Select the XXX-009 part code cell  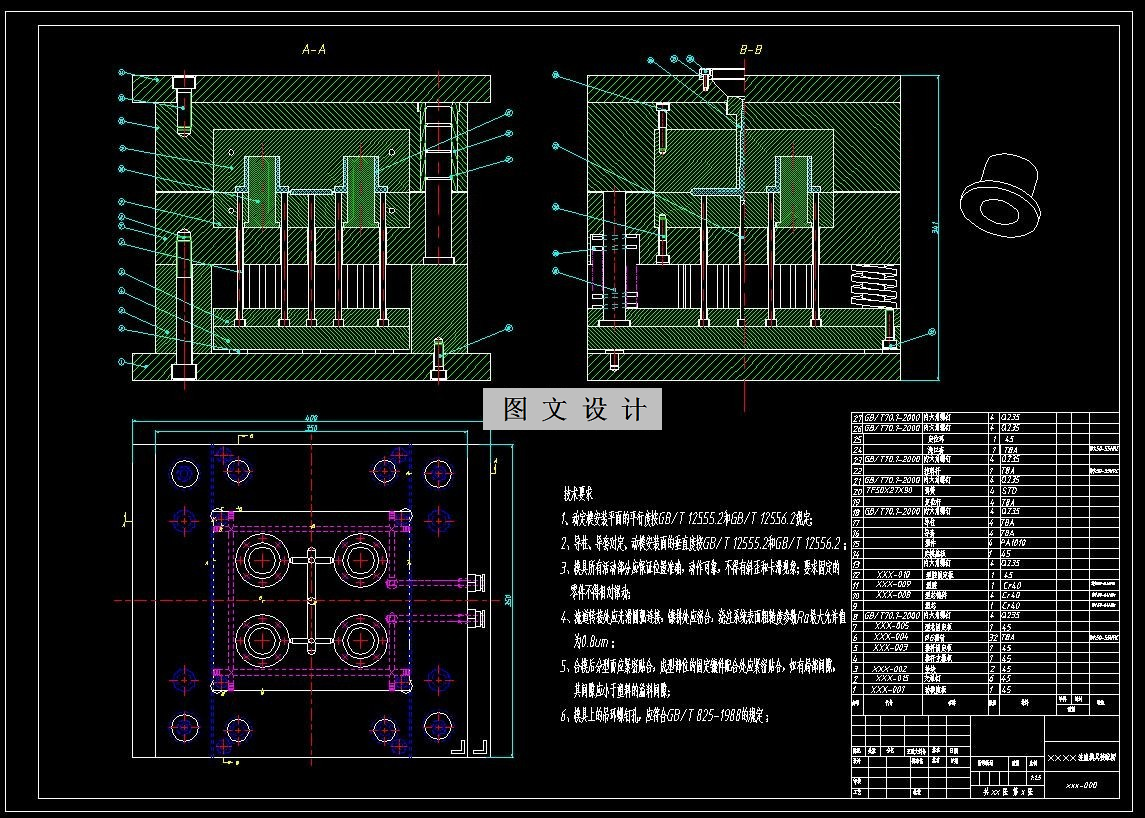892,584
